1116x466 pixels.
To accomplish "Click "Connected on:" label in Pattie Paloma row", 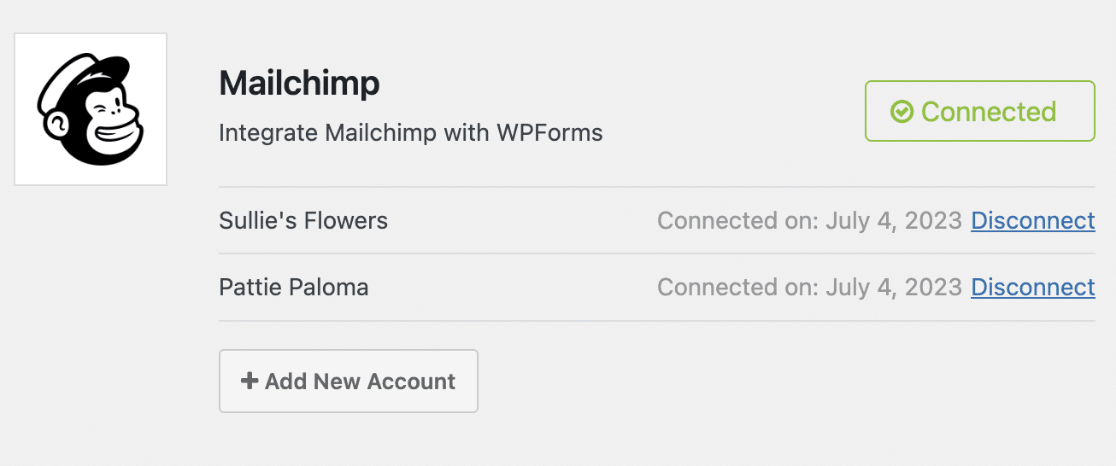I will click(x=738, y=288).
